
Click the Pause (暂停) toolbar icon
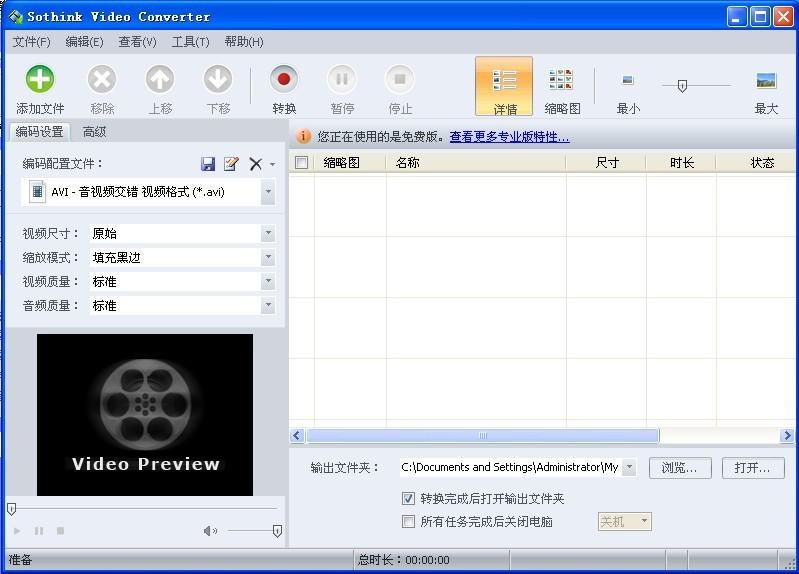(342, 80)
